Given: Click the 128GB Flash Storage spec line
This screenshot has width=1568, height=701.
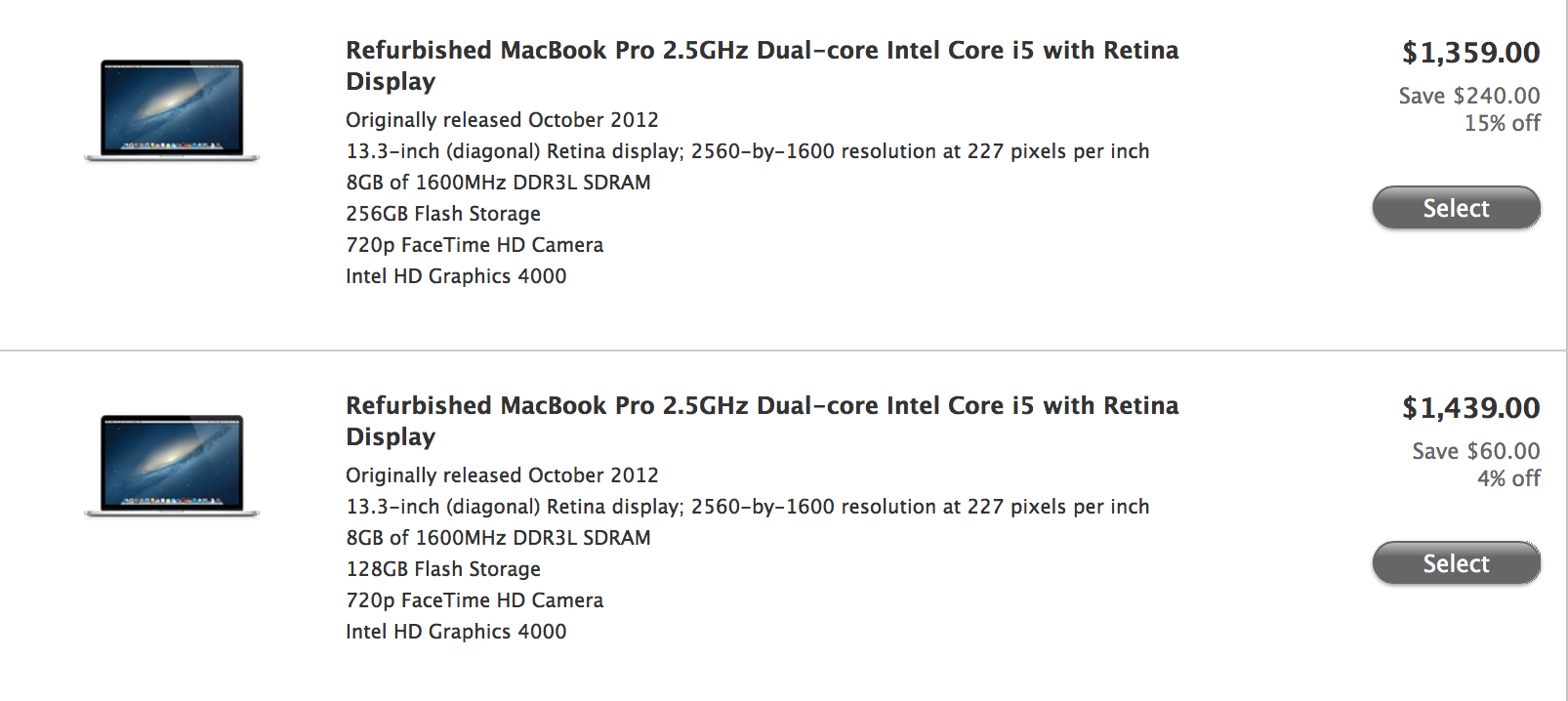Looking at the screenshot, I should click(x=443, y=569).
